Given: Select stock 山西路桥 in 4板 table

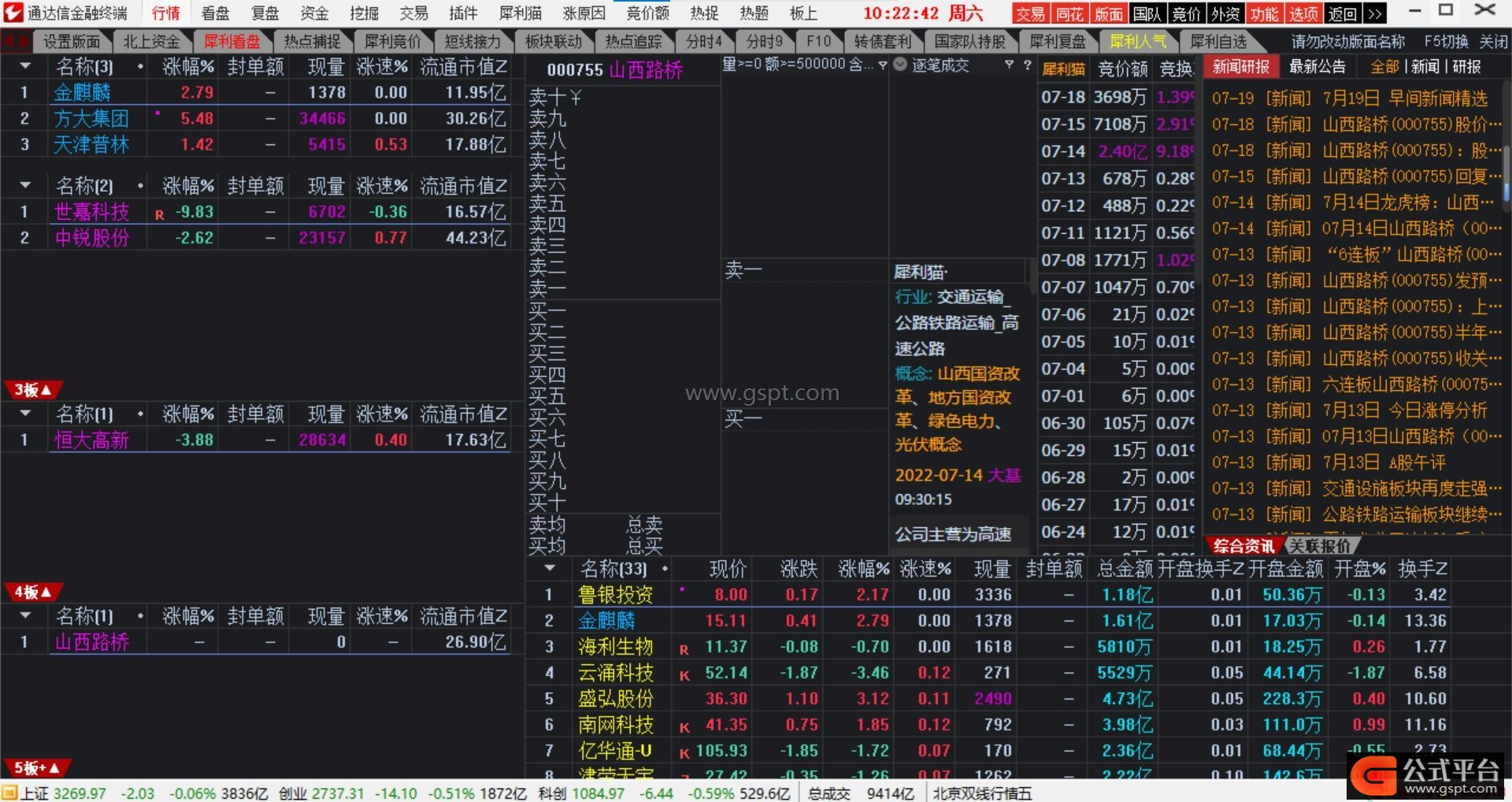Looking at the screenshot, I should tap(91, 642).
